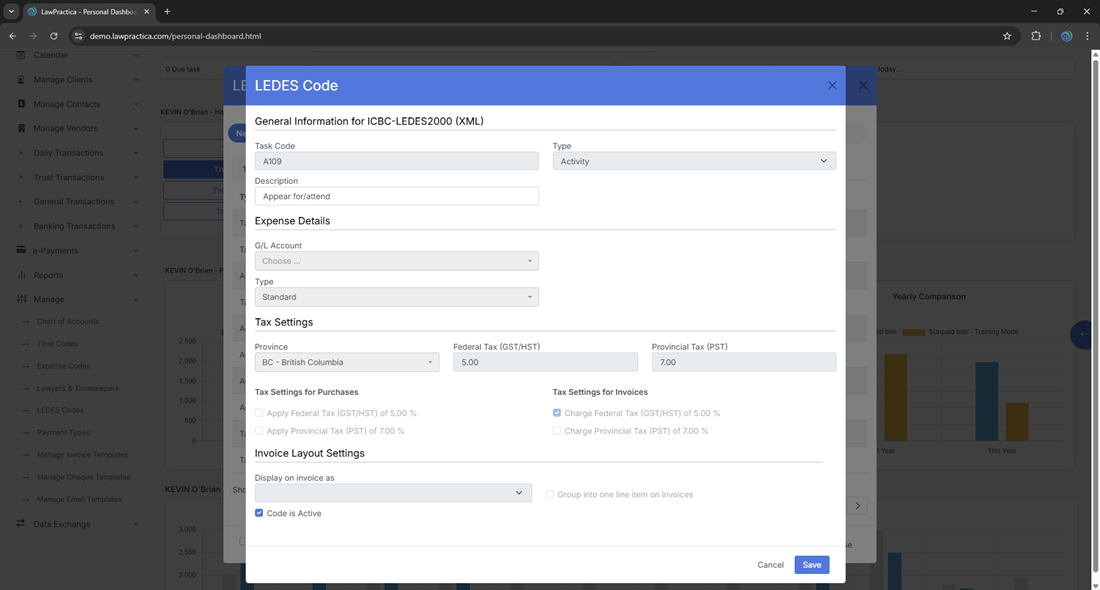Bookmark this page with star icon
The image size is (1100, 590).
[1007, 36]
